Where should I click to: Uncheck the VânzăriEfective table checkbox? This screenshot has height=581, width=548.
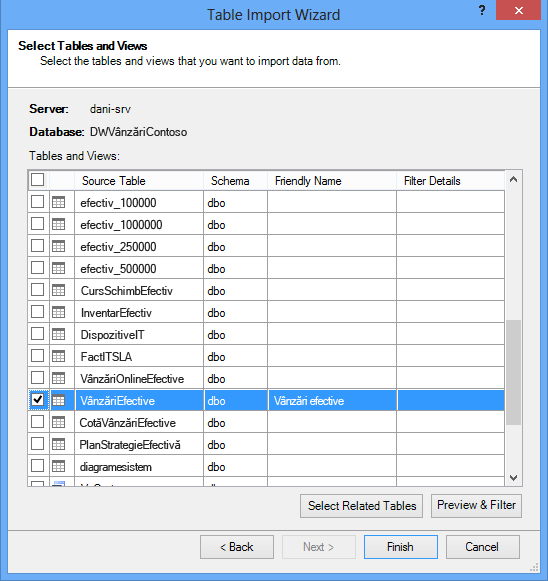click(x=37, y=400)
